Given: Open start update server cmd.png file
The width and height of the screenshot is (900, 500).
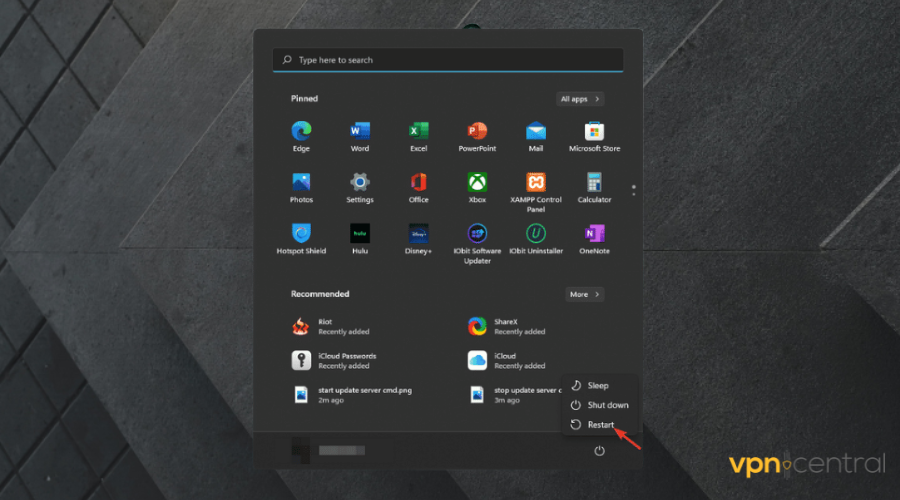Looking at the screenshot, I should [x=365, y=395].
